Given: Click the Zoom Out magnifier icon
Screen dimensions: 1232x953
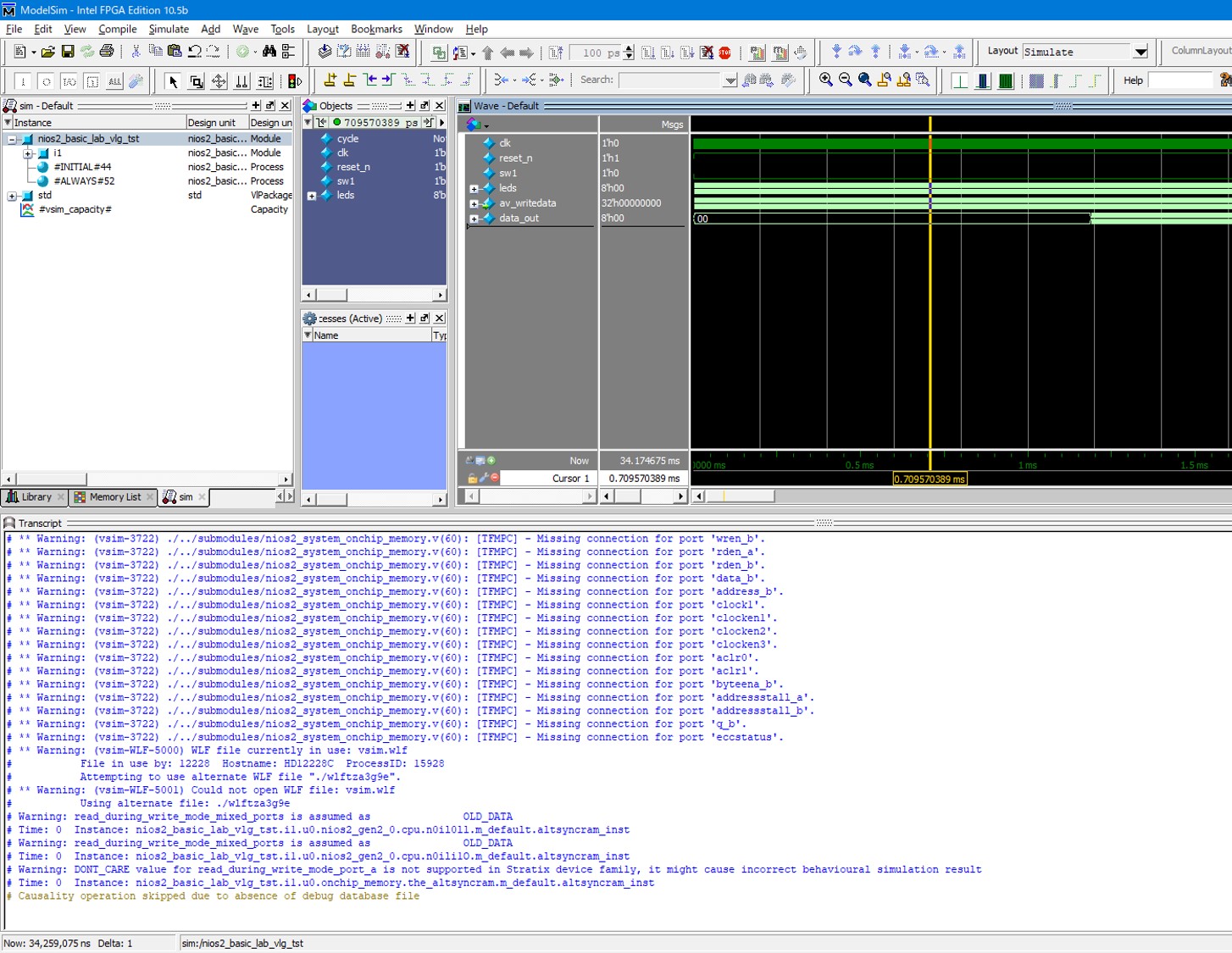Looking at the screenshot, I should point(845,80).
